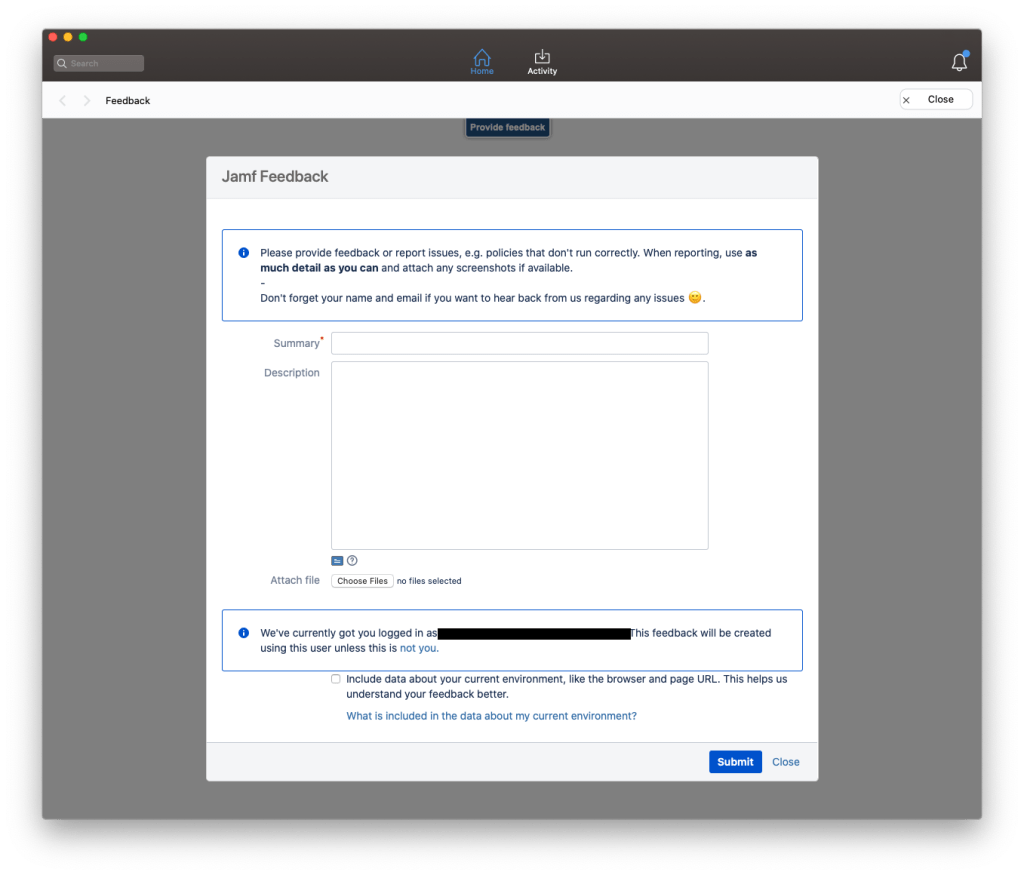This screenshot has height=875, width=1024.
Task: Click inside the Description text area
Action: (x=519, y=455)
